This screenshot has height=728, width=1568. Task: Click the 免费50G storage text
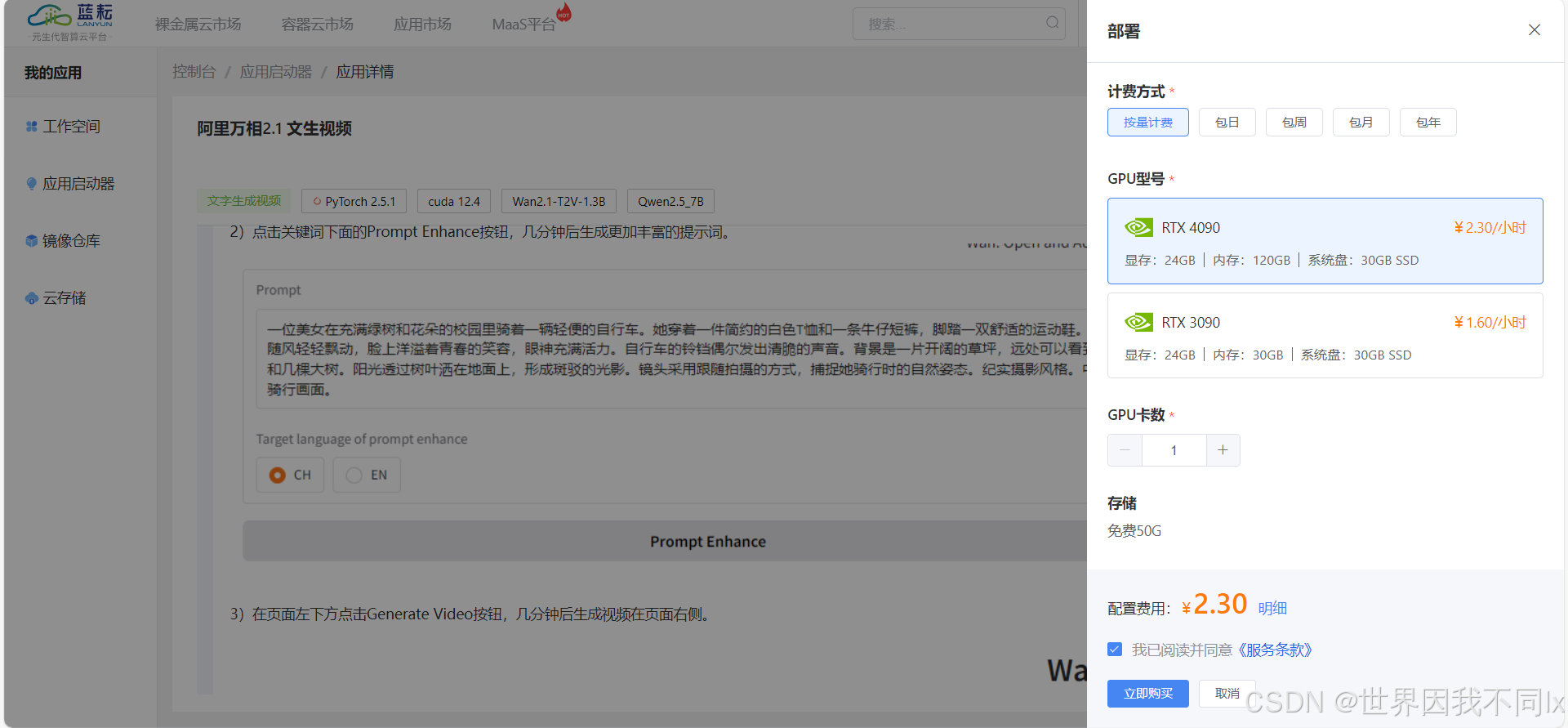click(1134, 531)
